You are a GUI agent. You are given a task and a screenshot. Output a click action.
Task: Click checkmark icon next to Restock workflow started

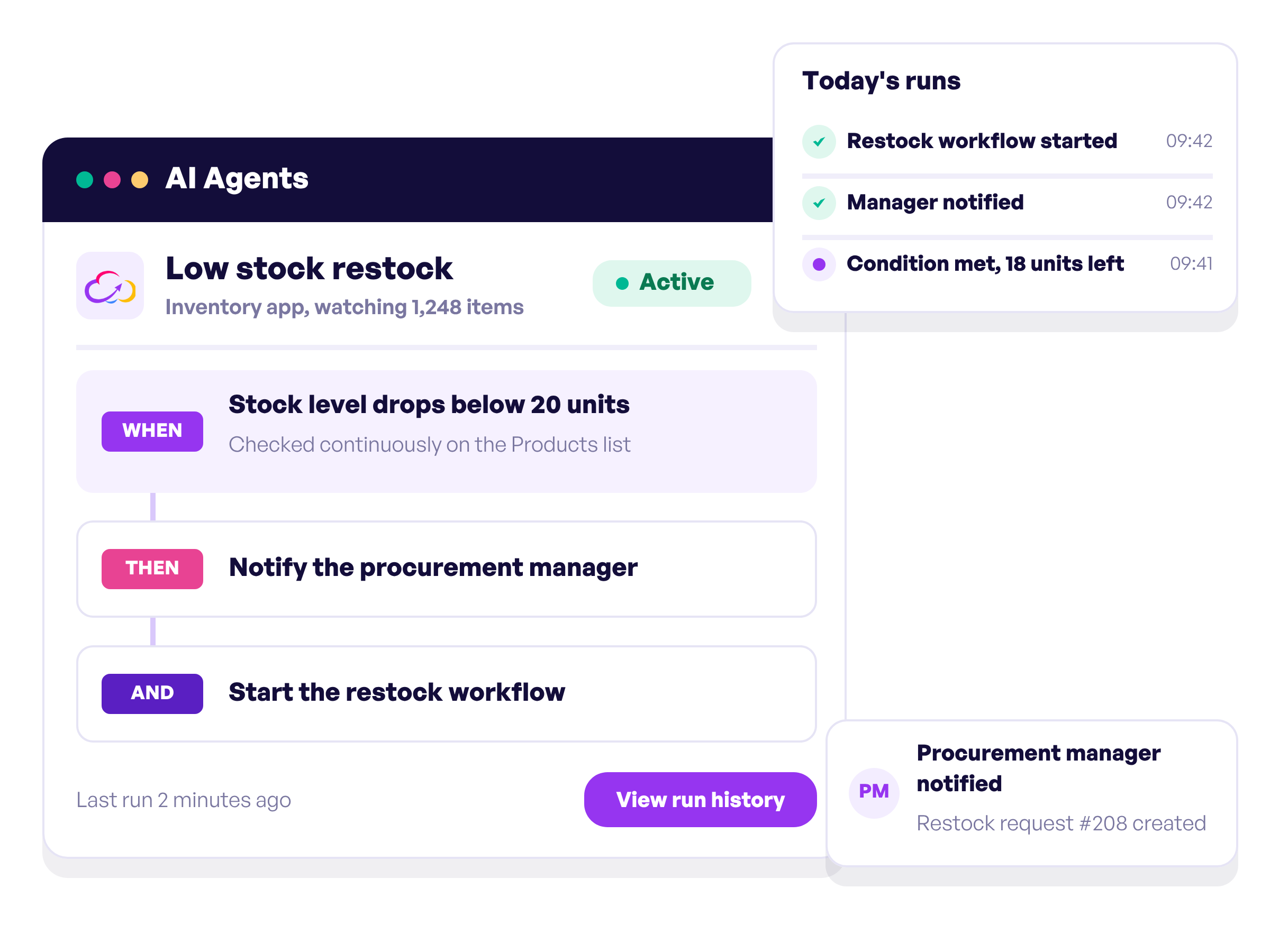[819, 141]
